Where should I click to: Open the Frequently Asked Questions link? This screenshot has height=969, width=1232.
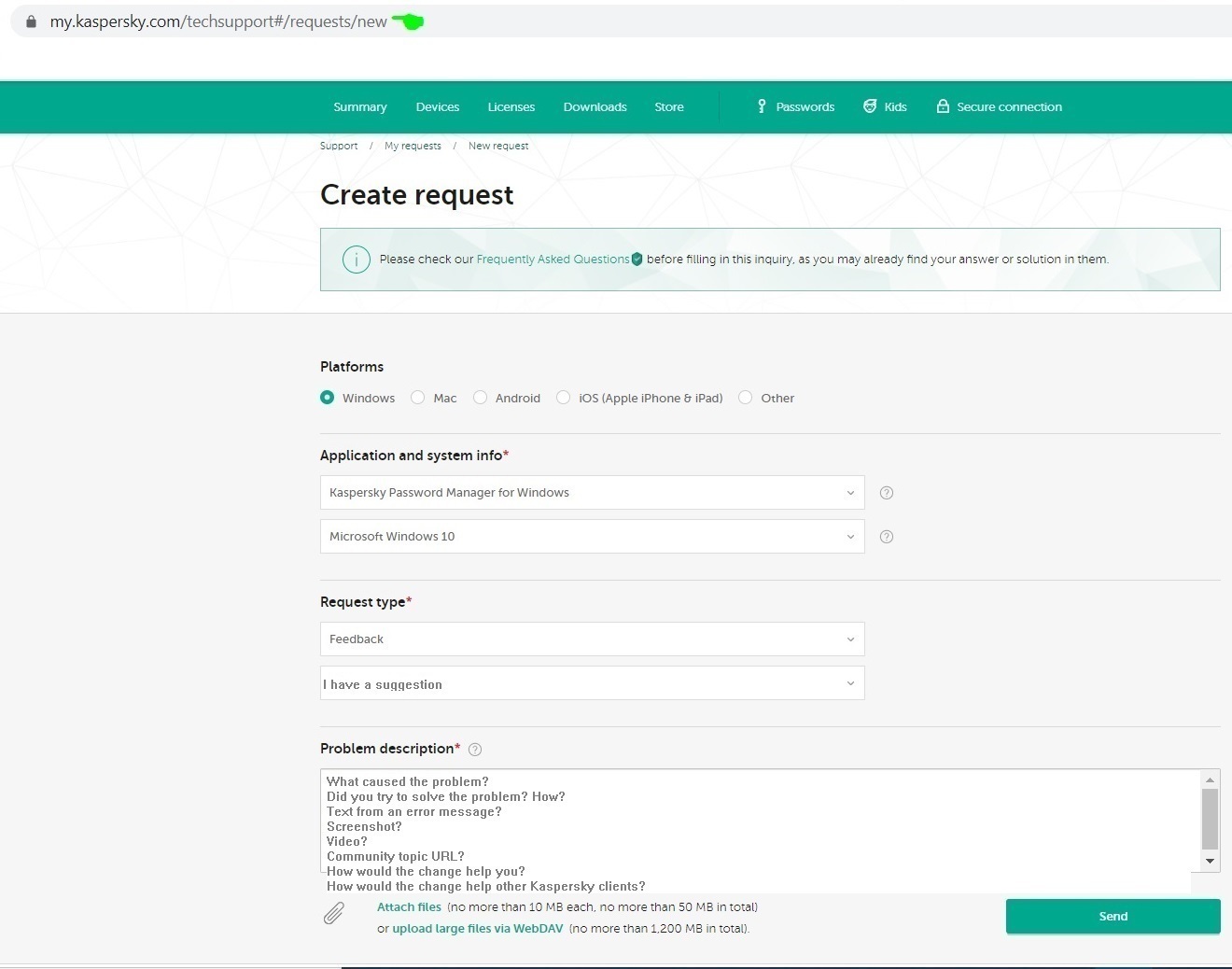click(x=553, y=260)
